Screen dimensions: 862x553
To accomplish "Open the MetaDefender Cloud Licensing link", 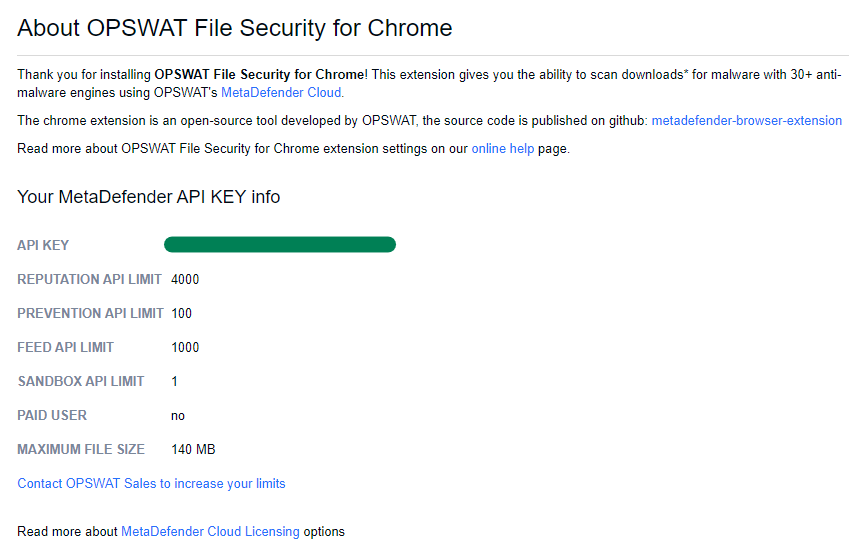I will pyautogui.click(x=210, y=531).
